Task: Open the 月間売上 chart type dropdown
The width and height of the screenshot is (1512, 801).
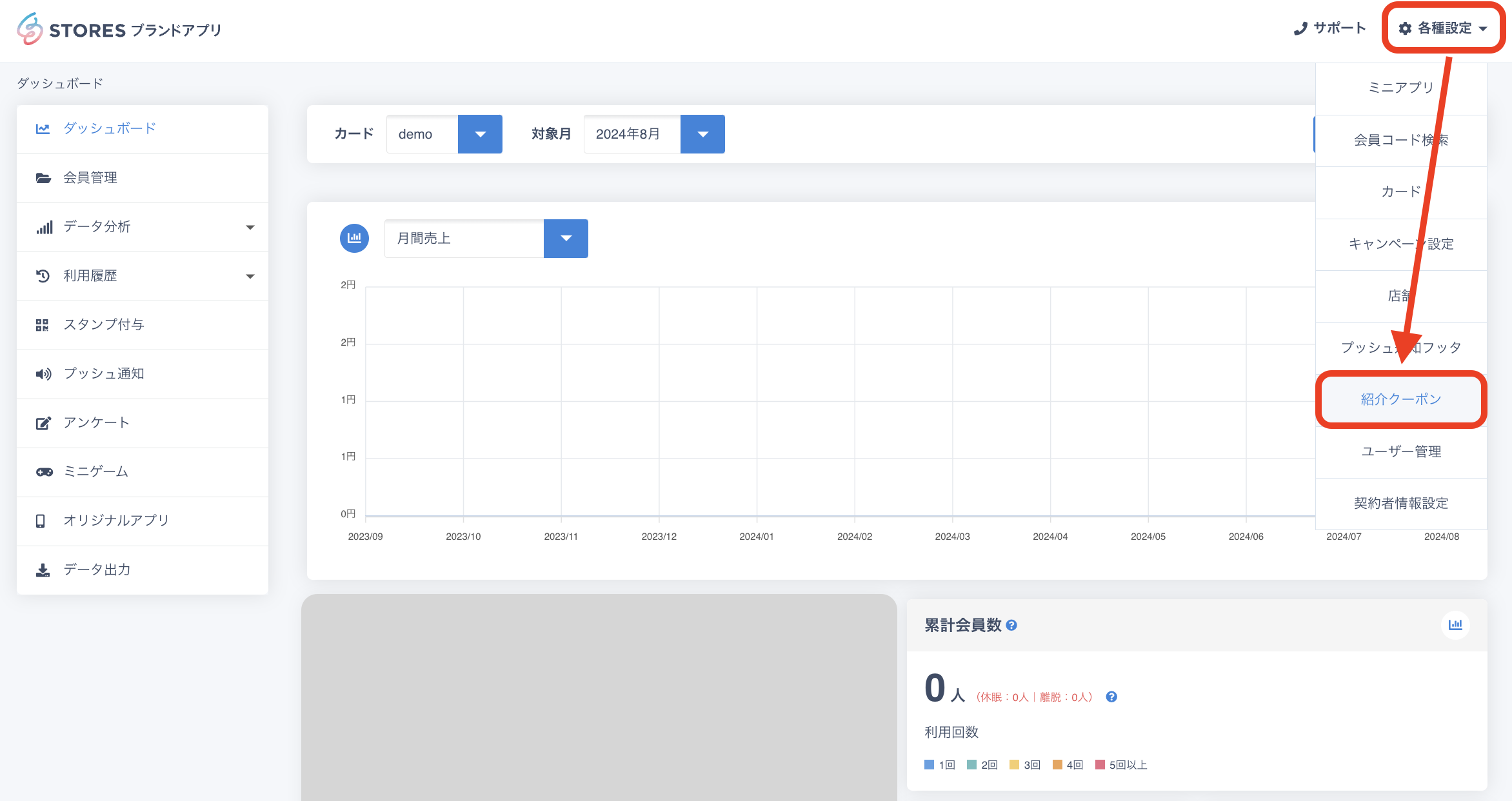Action: coord(565,239)
